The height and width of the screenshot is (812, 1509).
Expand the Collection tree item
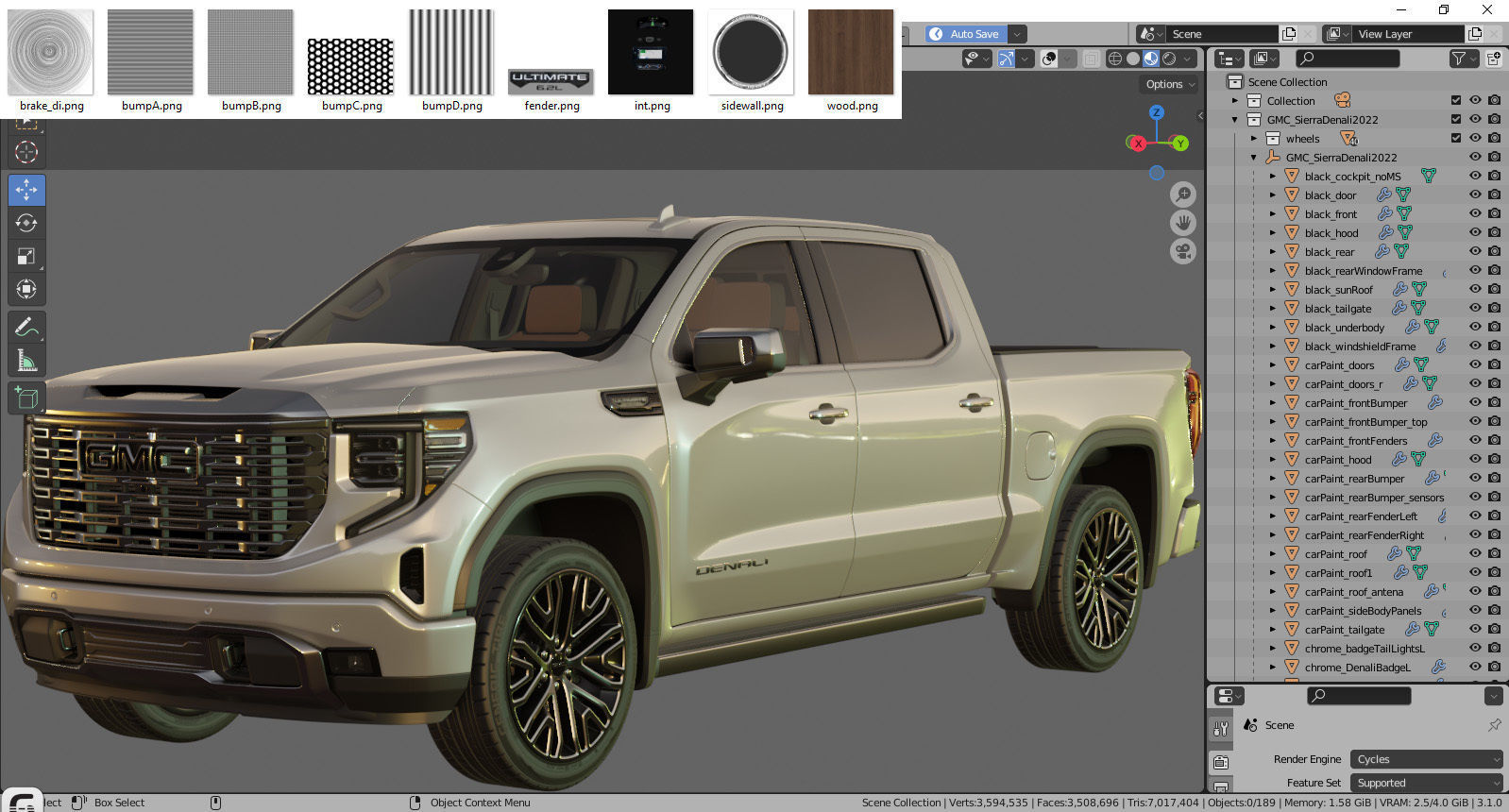1235,100
